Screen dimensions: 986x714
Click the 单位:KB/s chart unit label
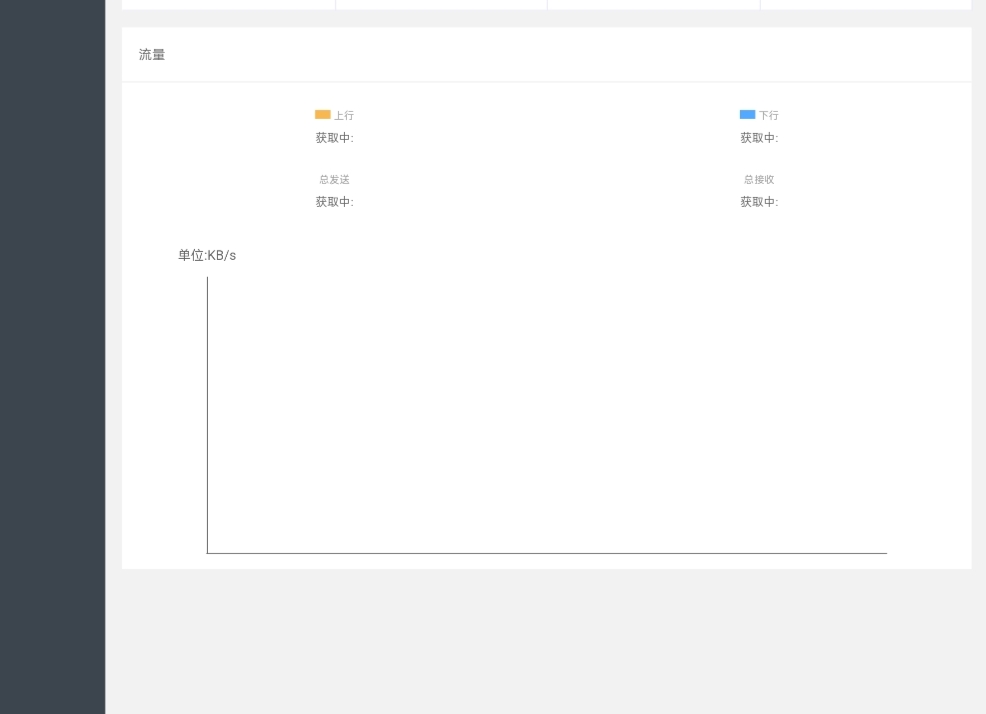pos(207,255)
